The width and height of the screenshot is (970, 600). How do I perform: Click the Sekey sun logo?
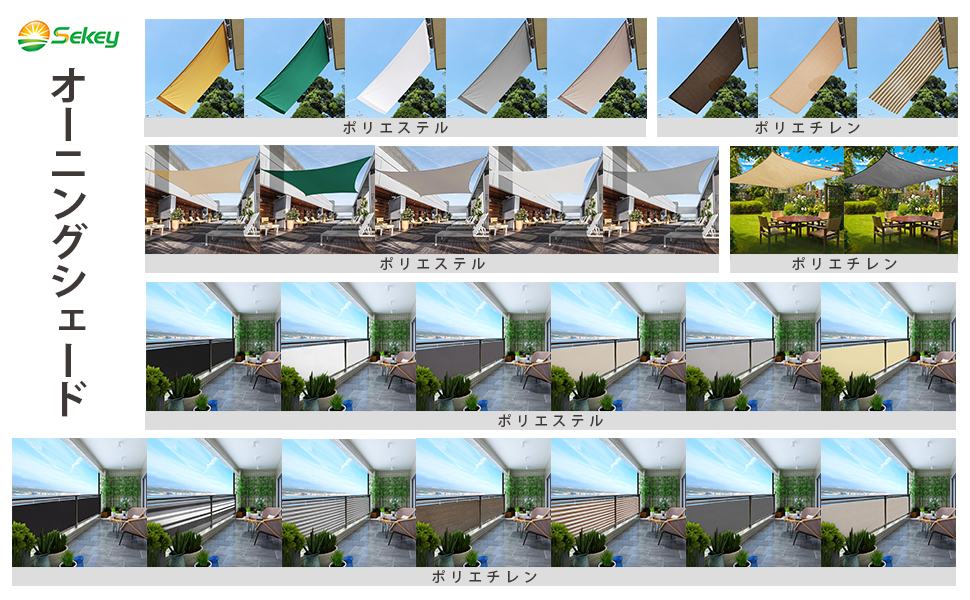[32, 38]
